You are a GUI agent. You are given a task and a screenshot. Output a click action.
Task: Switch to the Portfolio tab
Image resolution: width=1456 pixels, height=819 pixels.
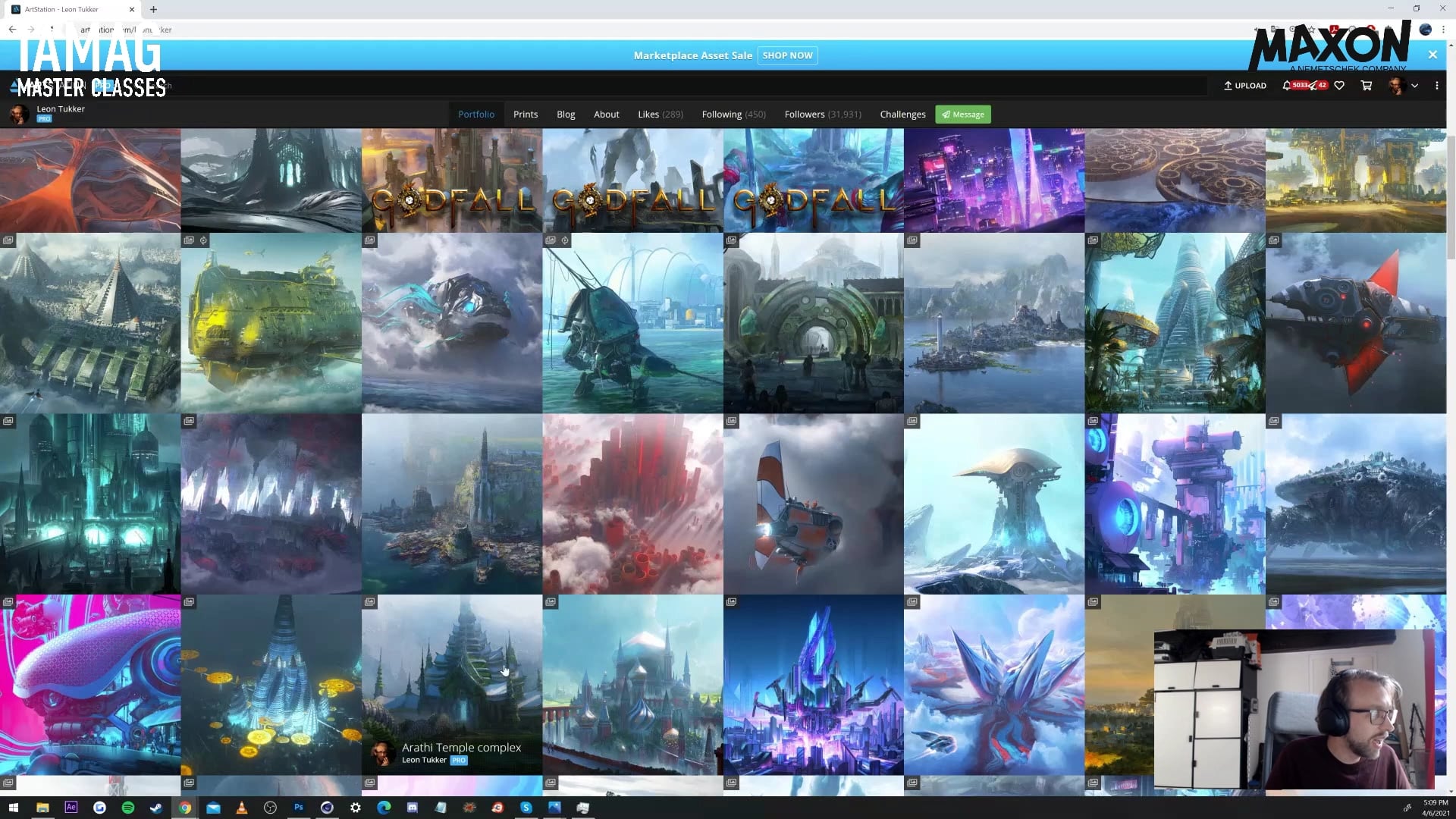tap(476, 115)
